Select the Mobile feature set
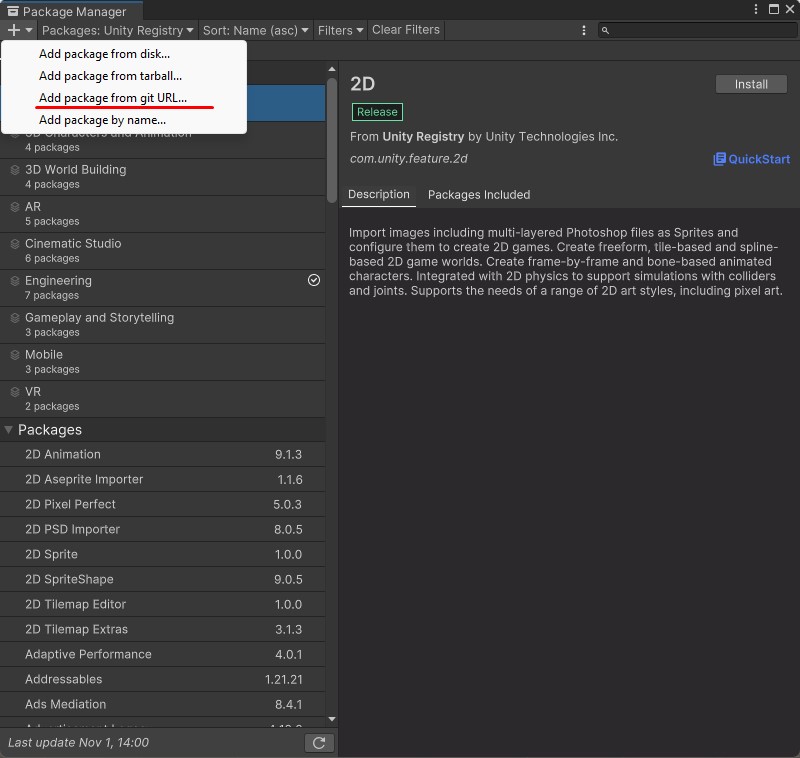 162,362
